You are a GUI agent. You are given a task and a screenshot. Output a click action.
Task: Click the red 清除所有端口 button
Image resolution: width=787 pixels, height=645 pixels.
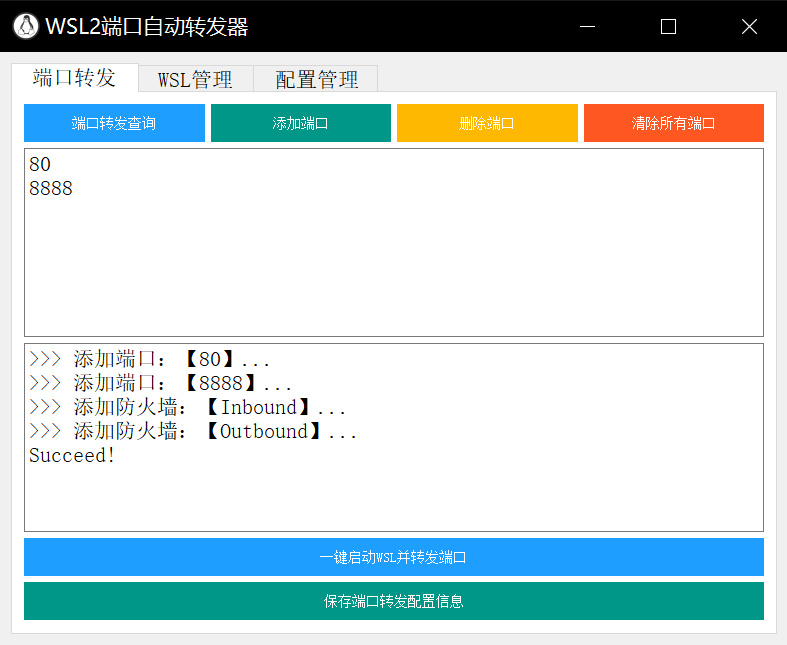click(x=674, y=123)
